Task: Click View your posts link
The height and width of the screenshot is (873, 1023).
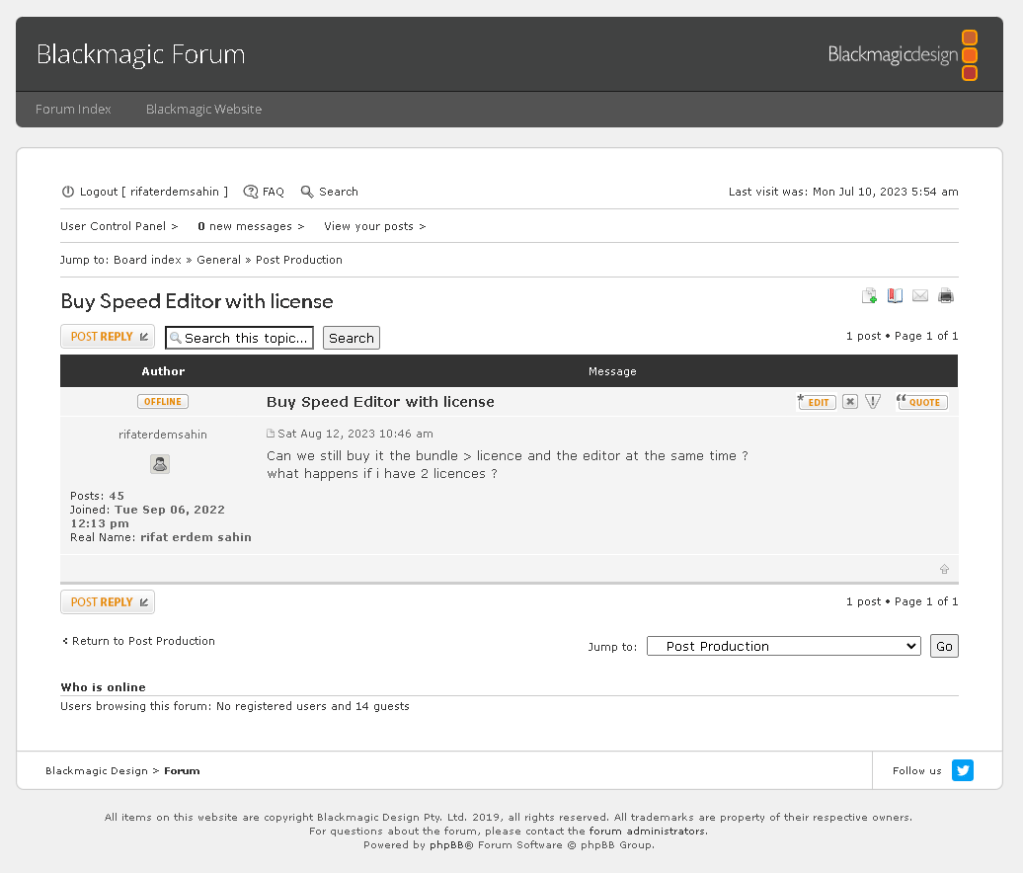Action: coord(374,226)
